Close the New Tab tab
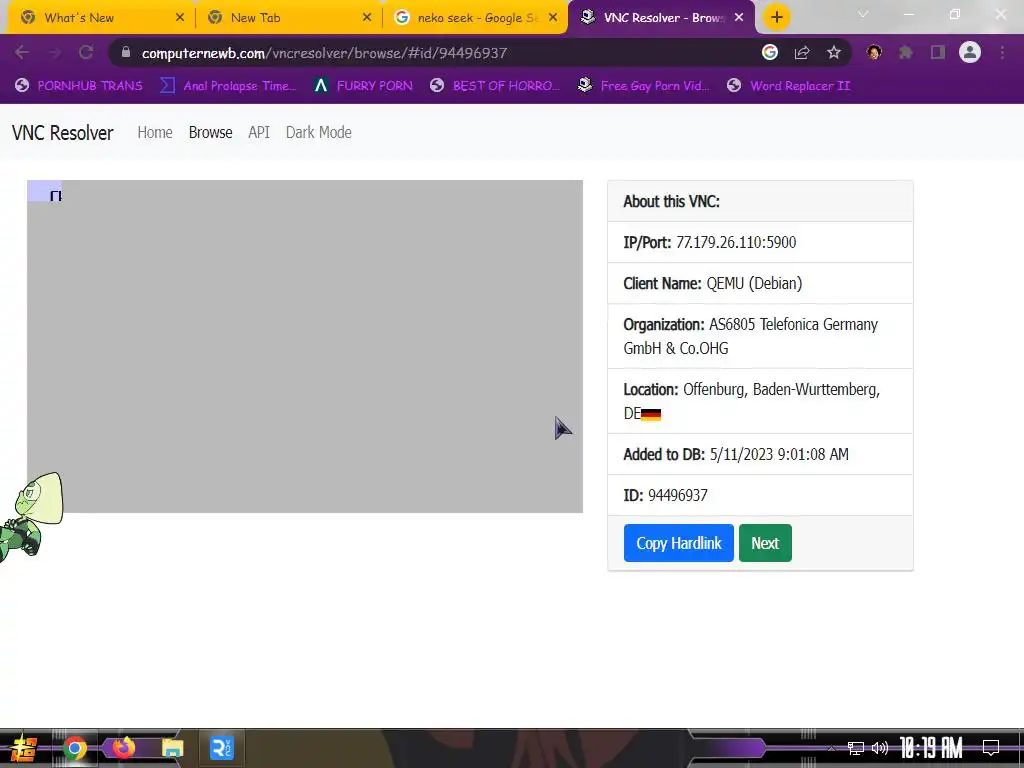Viewport: 1024px width, 768px height. tap(367, 18)
